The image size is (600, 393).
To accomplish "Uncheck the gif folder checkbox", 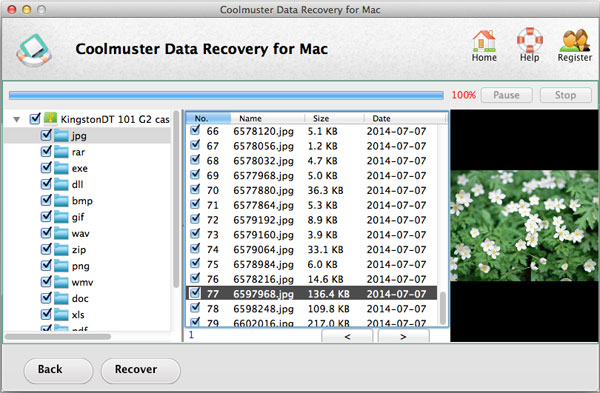I will [46, 217].
